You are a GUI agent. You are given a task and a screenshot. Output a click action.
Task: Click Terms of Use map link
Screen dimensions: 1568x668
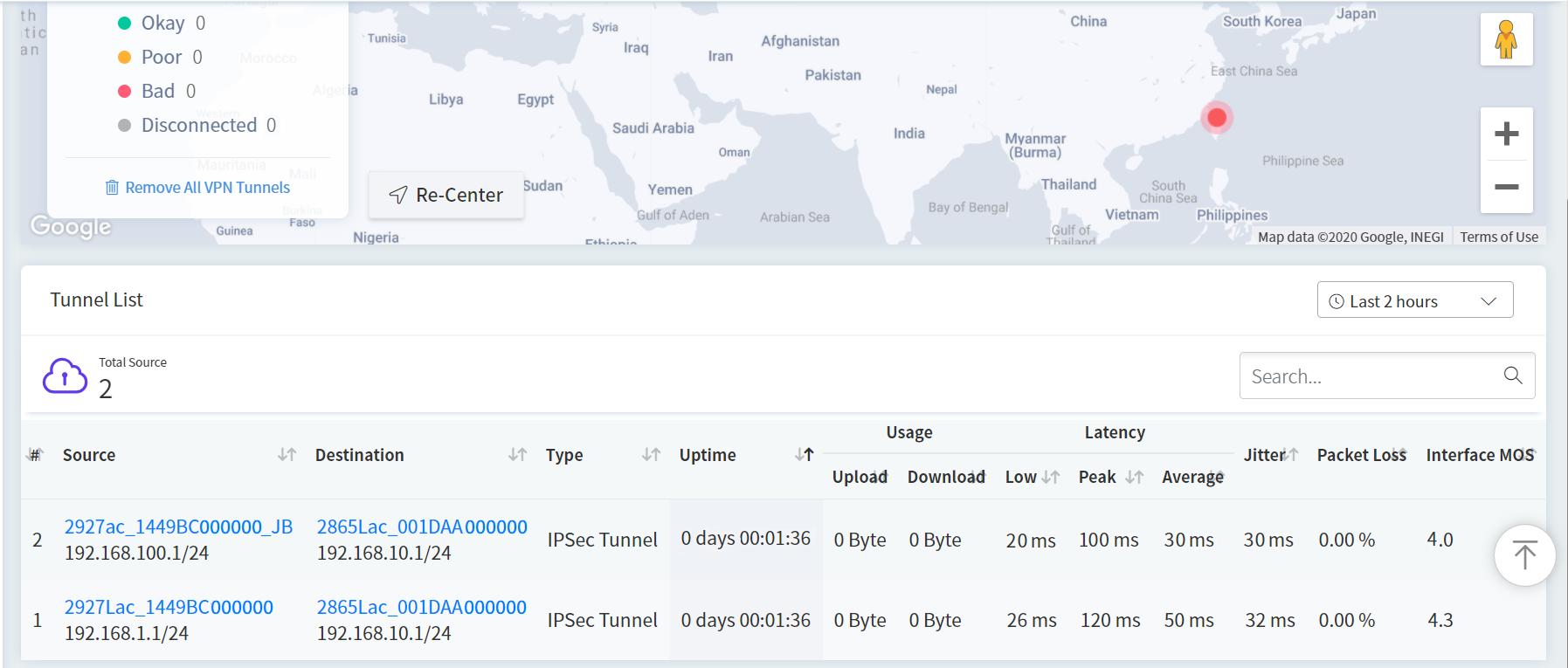1499,237
